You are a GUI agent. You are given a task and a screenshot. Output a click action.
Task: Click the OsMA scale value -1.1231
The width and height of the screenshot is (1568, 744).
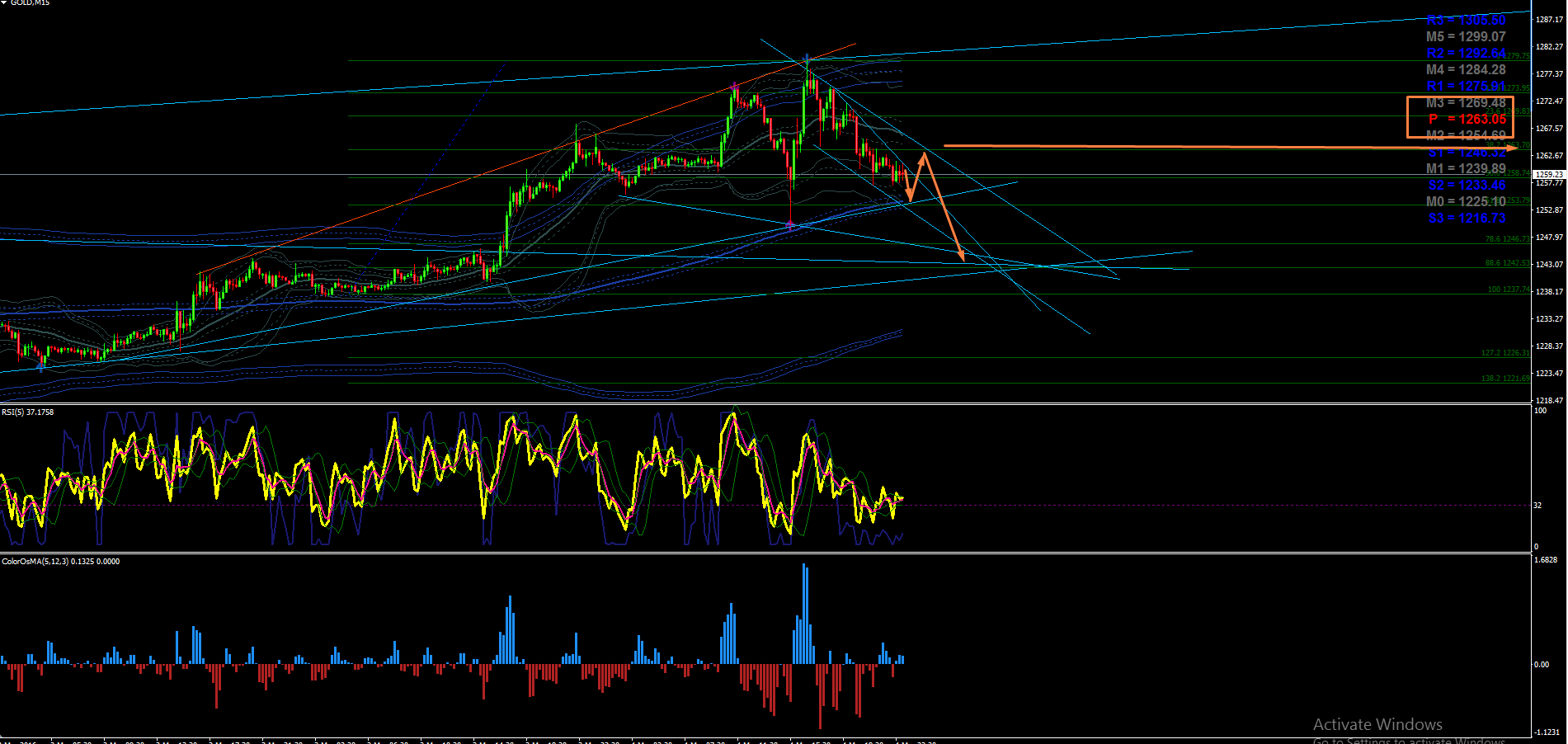pyautogui.click(x=1547, y=732)
